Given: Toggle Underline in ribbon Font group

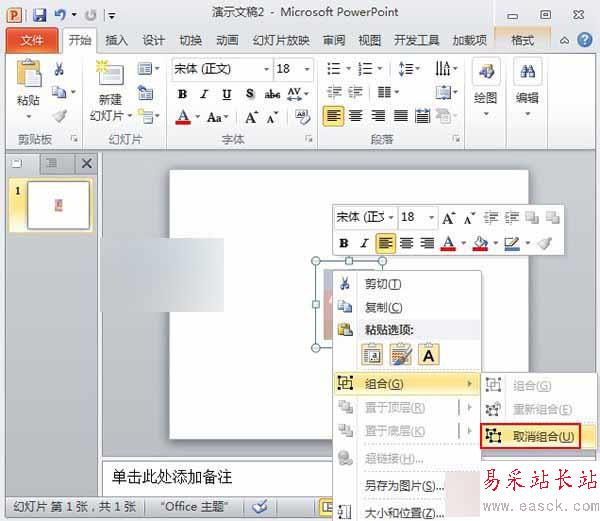Looking at the screenshot, I should (227, 94).
